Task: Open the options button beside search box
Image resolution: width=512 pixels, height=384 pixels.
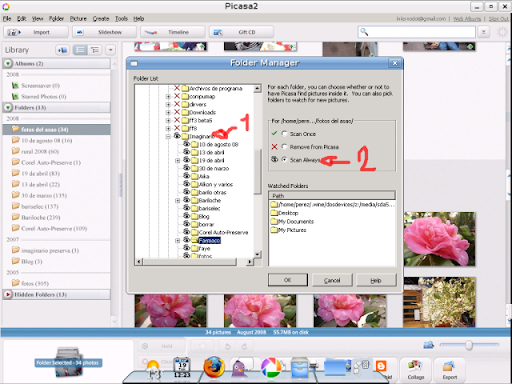Action: coord(483,32)
